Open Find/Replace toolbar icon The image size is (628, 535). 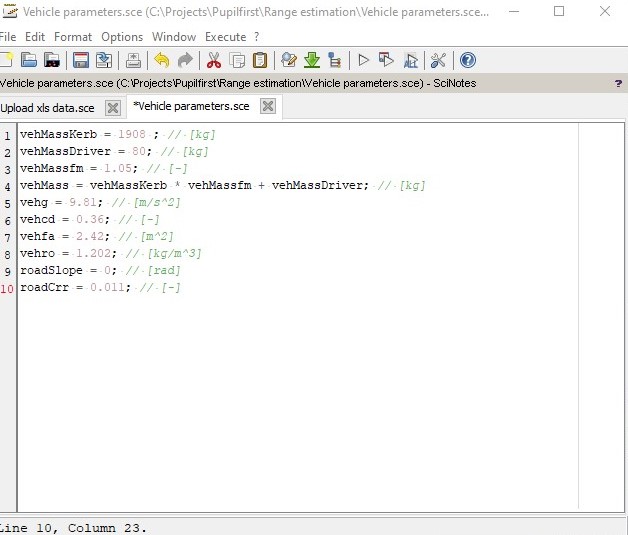click(x=289, y=60)
